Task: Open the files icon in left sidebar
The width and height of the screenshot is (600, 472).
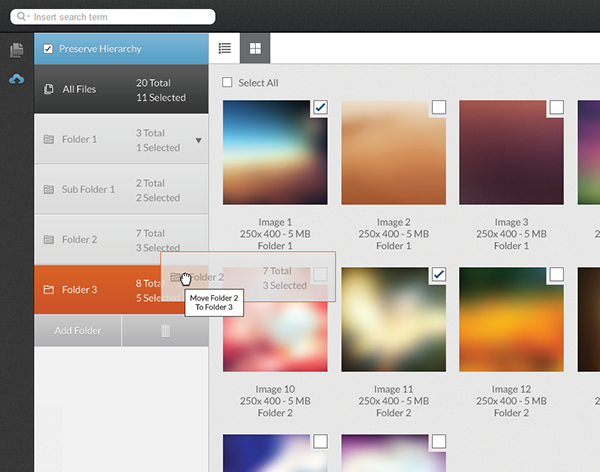Action: (16, 50)
